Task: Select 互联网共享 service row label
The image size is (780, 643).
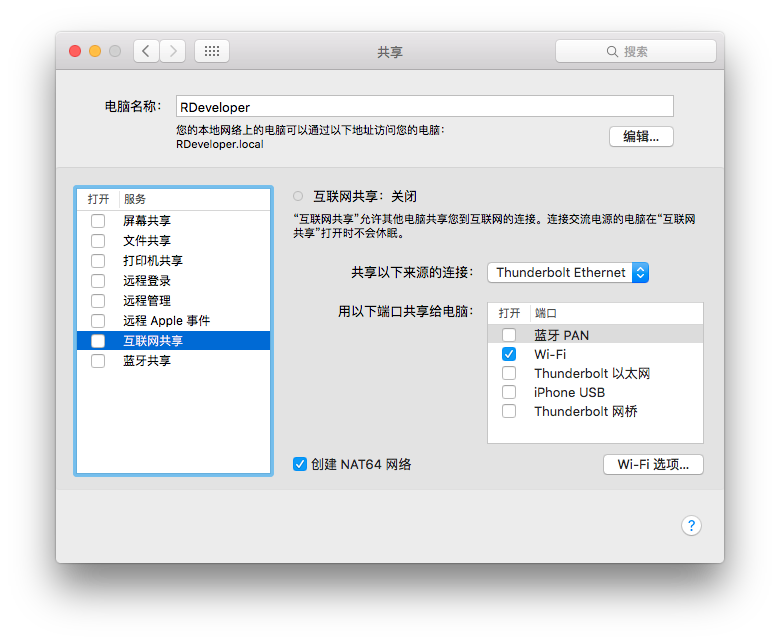Action: click(153, 341)
